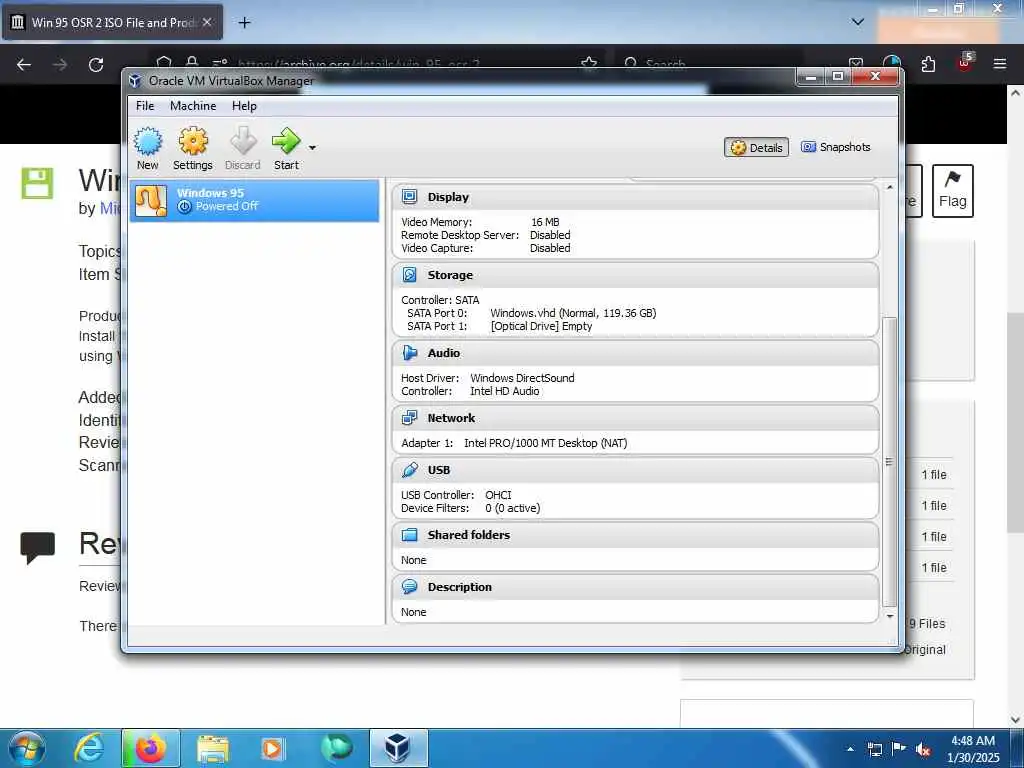Click the Description speech bubble icon
This screenshot has height=768, width=1024.
[x=409, y=586]
